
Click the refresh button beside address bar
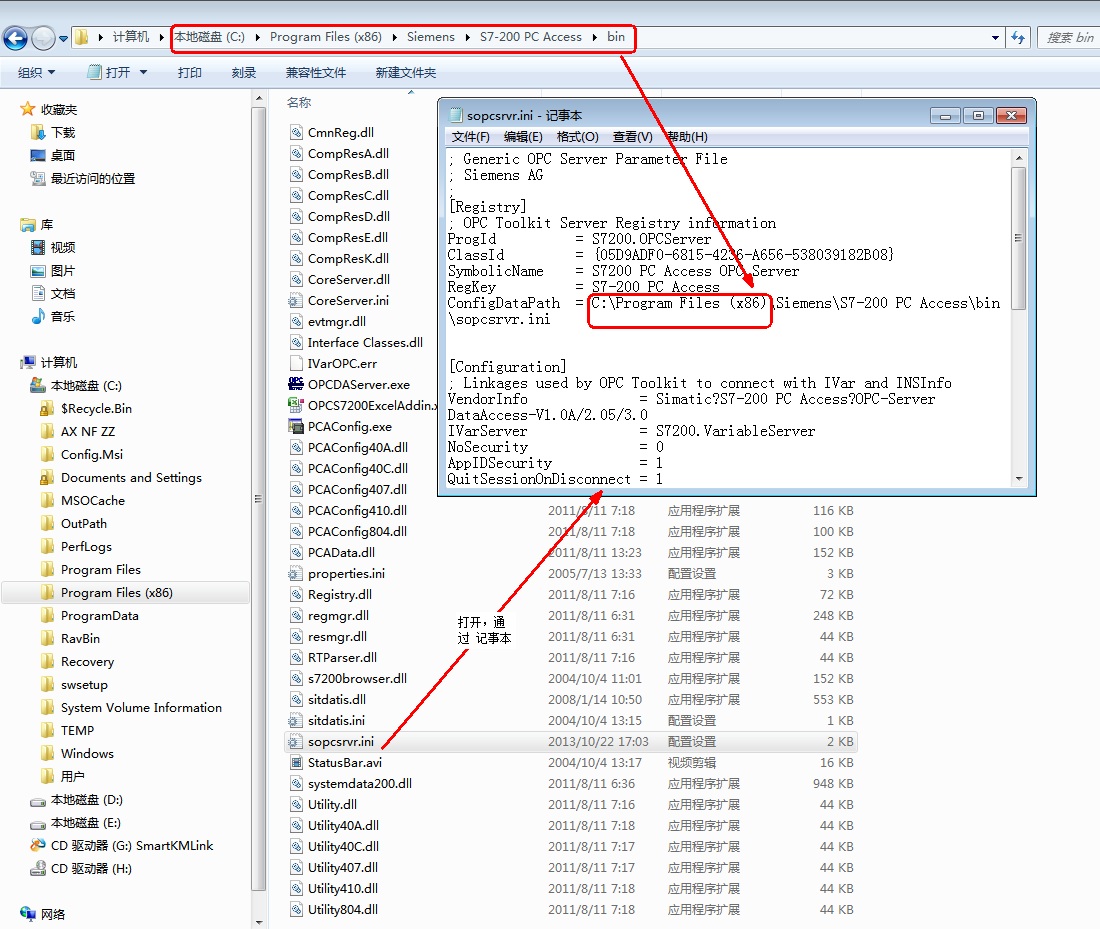pyautogui.click(x=1018, y=38)
